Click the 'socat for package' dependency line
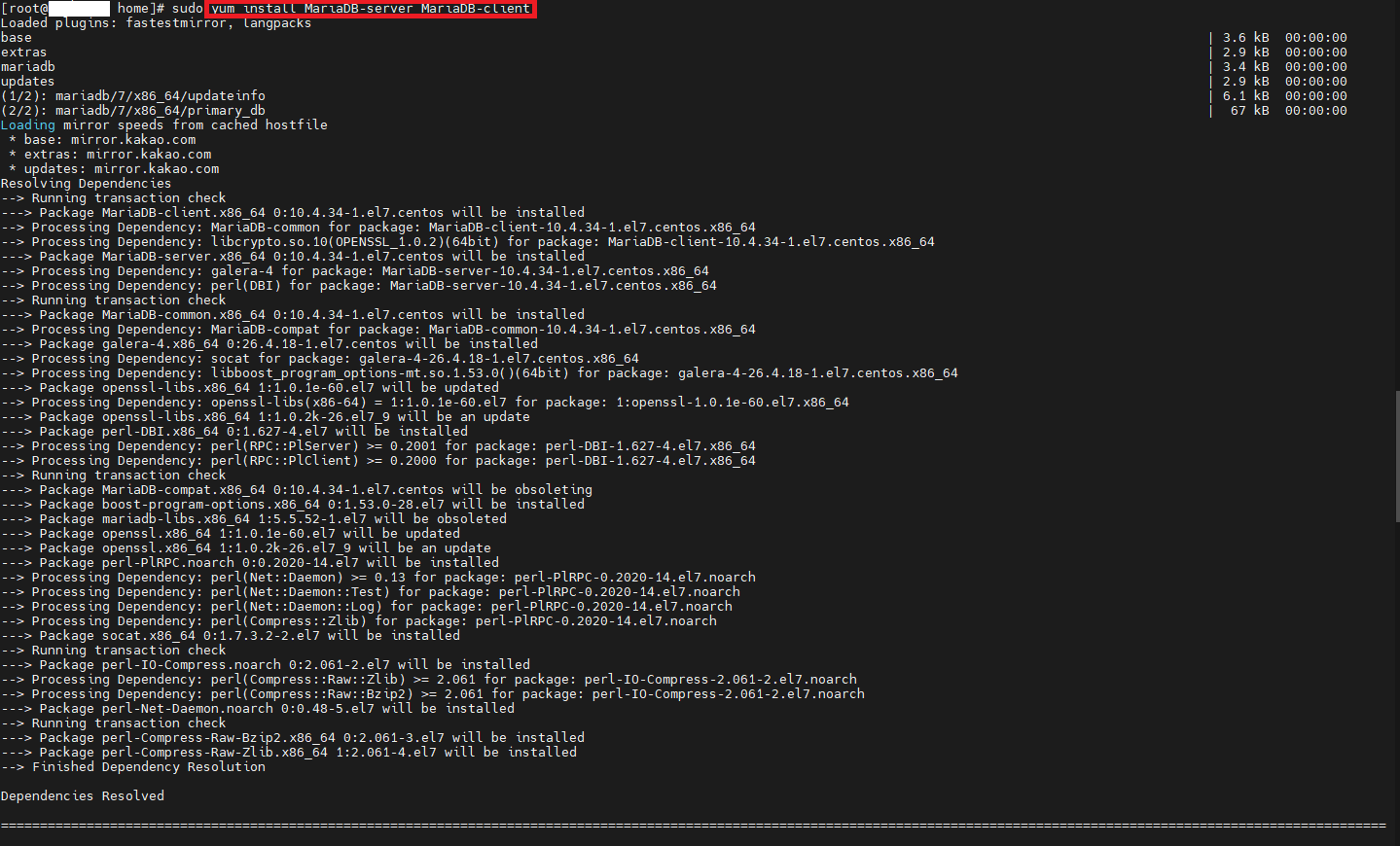 tap(320, 359)
